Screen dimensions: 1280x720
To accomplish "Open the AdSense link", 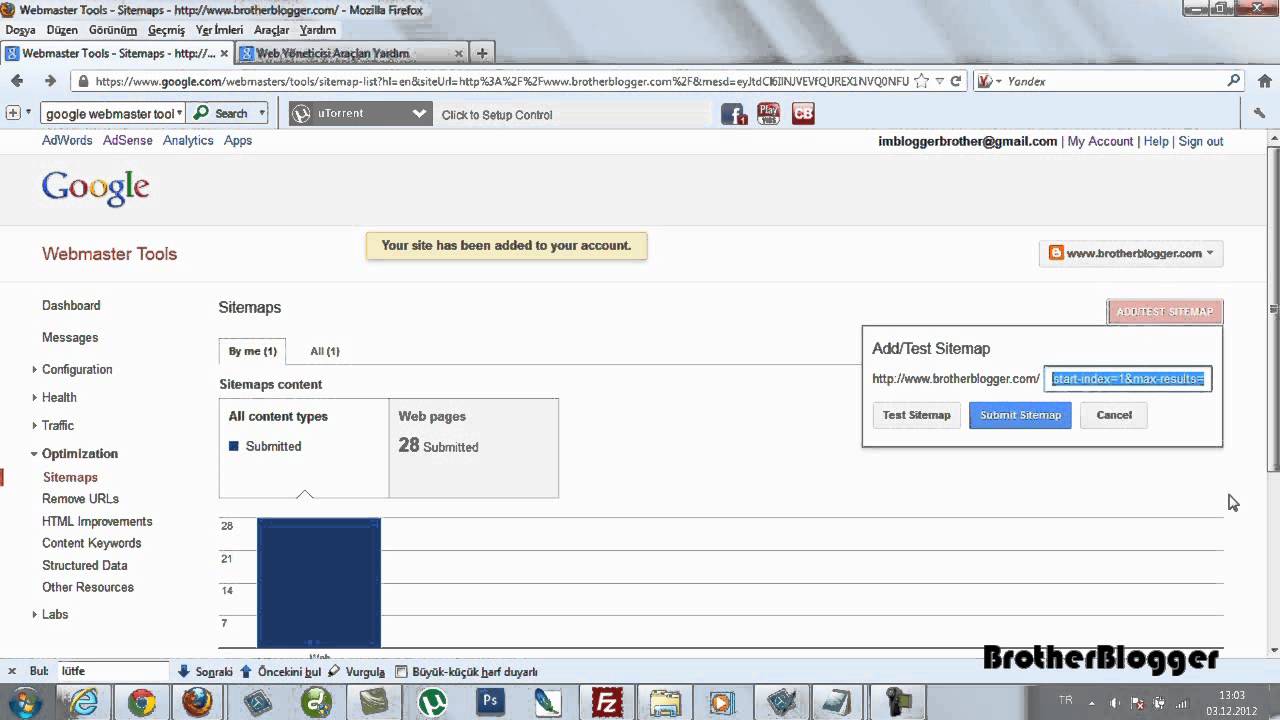I will [x=128, y=140].
